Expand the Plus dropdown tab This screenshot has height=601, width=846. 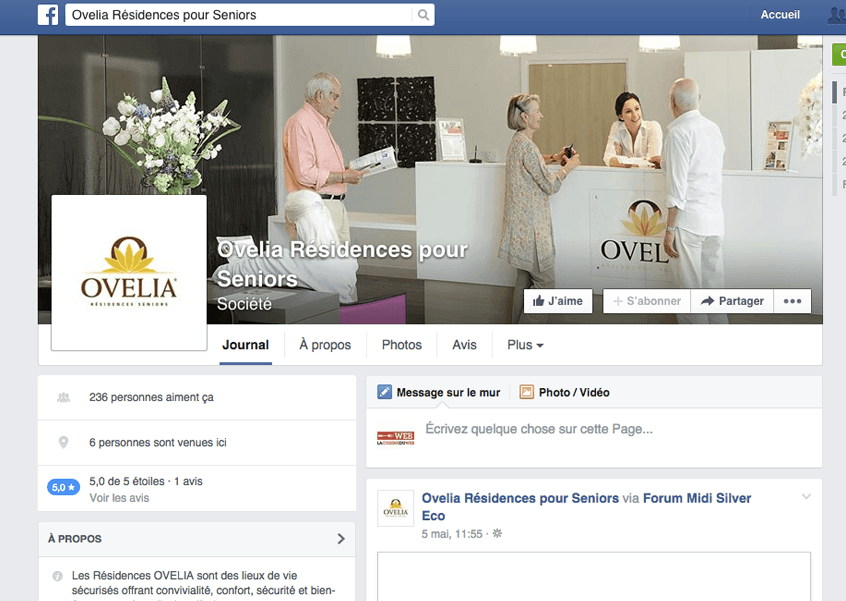(x=525, y=345)
